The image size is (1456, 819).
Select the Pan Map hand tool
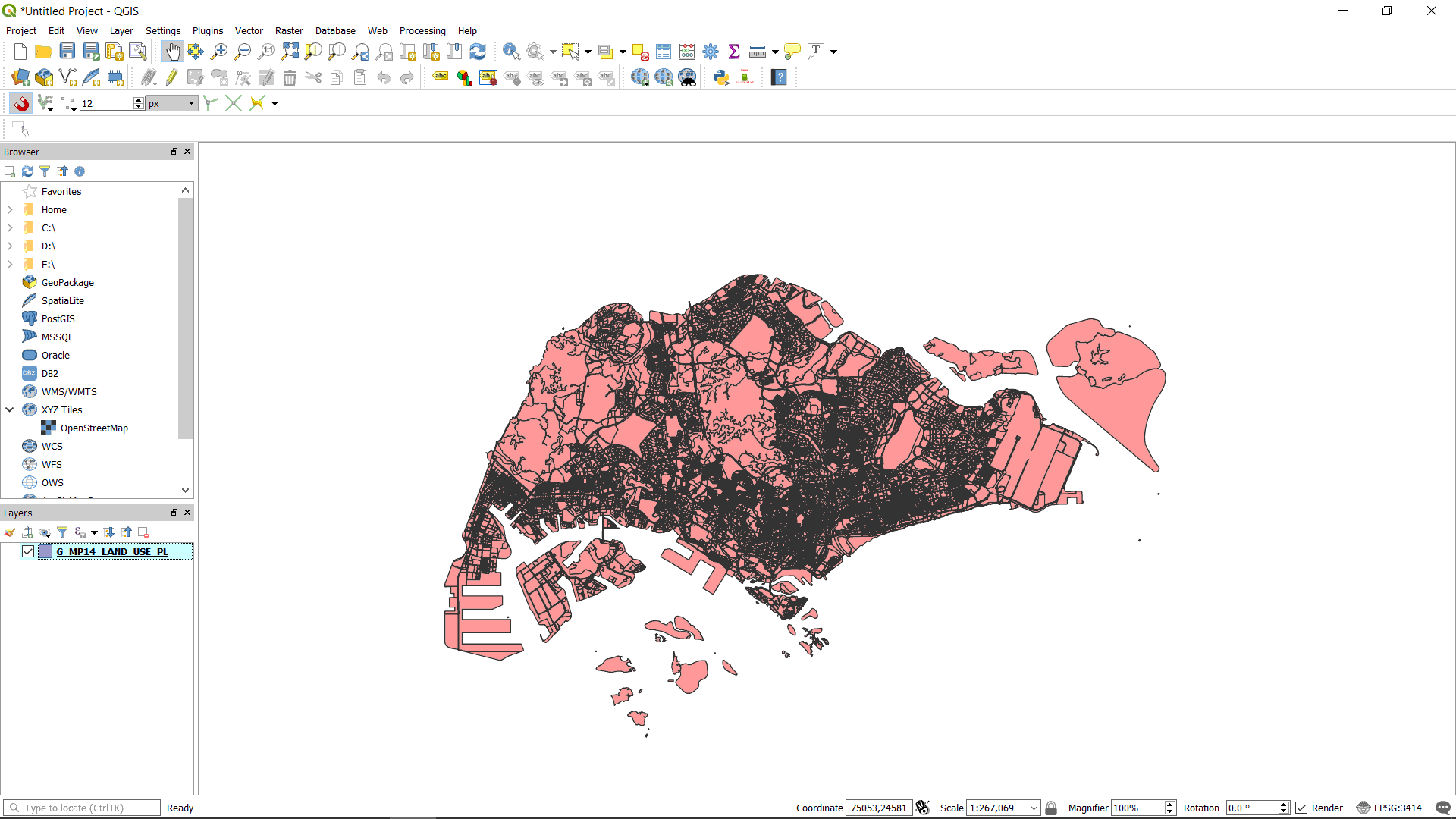172,52
